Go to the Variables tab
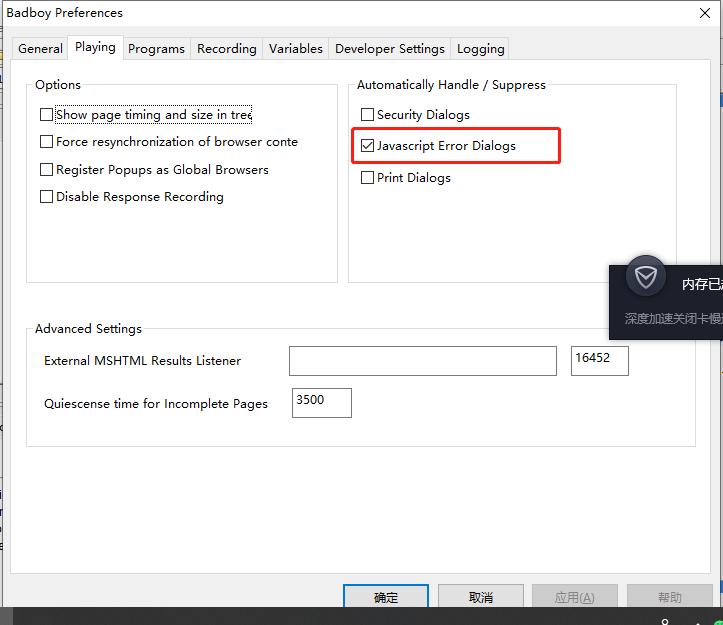 point(296,48)
